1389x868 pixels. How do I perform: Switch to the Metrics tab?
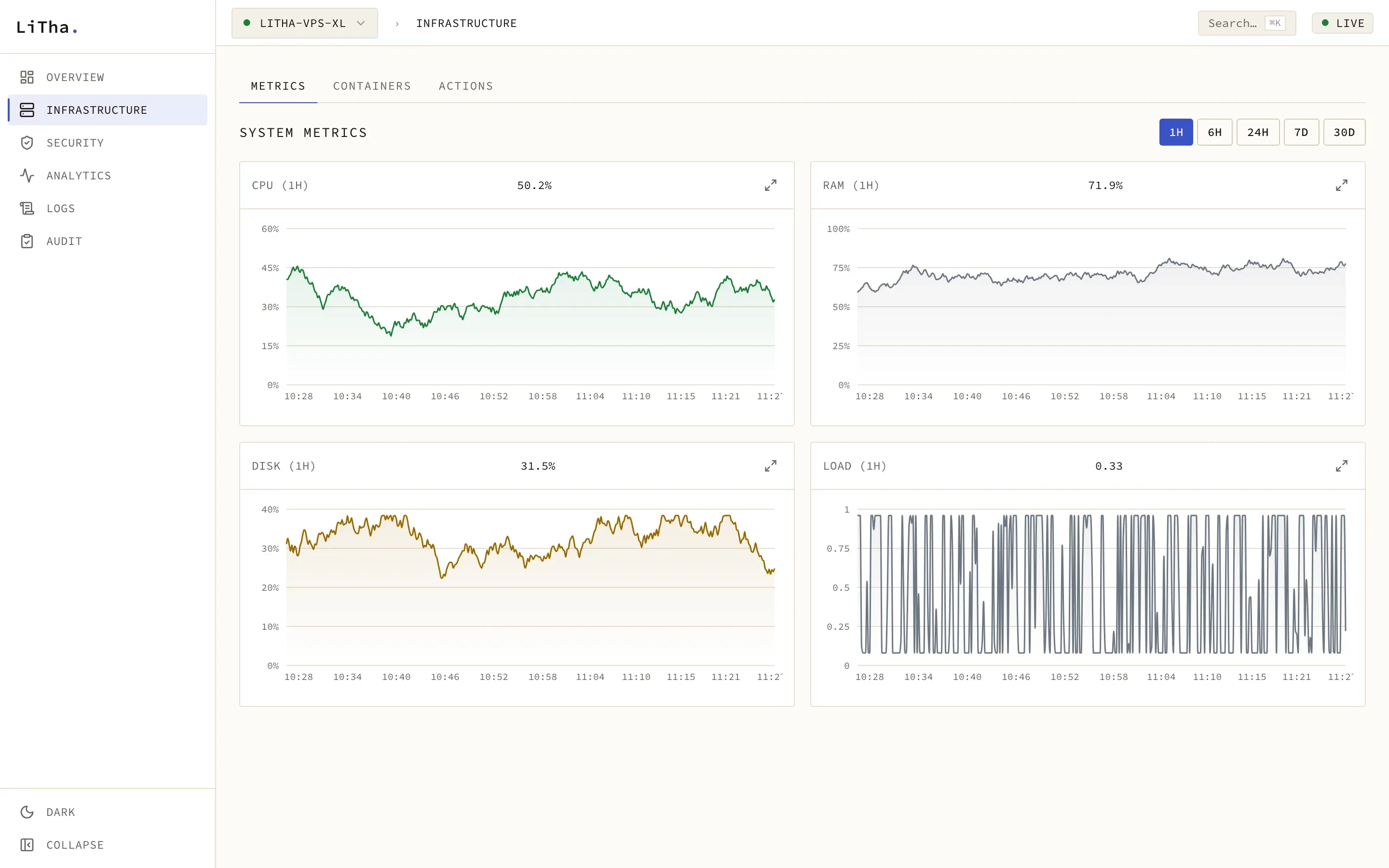(x=278, y=86)
